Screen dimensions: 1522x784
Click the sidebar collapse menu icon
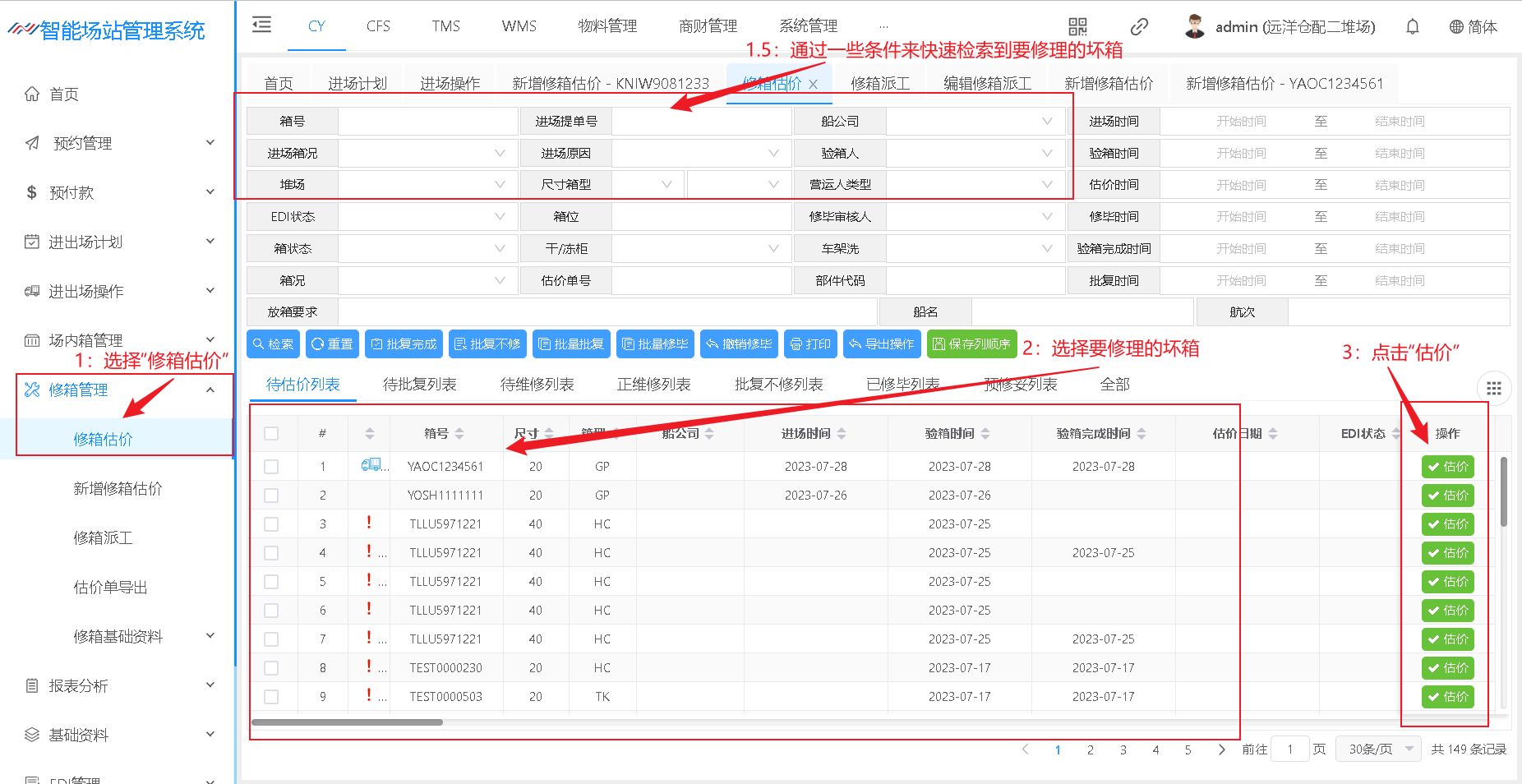tap(261, 25)
